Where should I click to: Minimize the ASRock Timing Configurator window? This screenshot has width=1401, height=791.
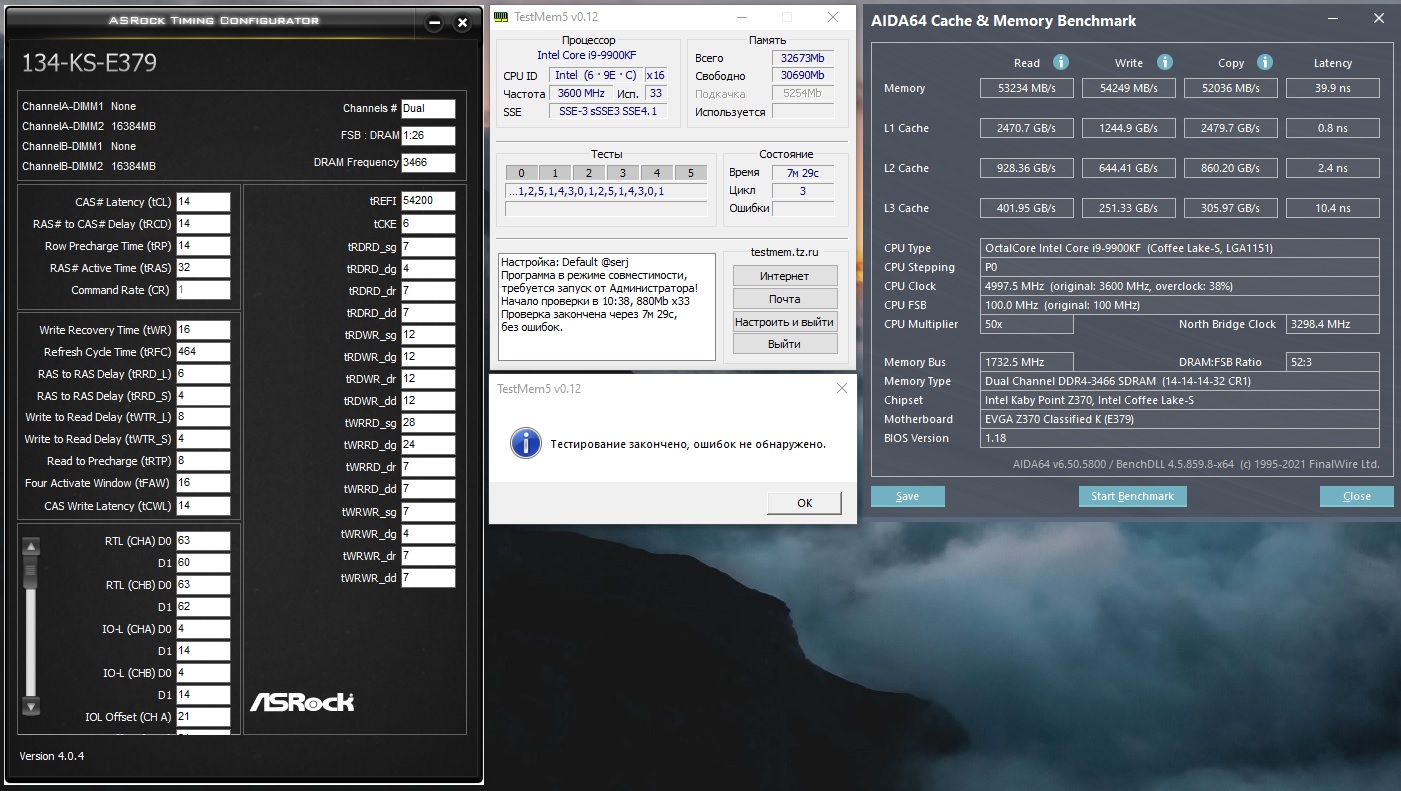tap(433, 23)
